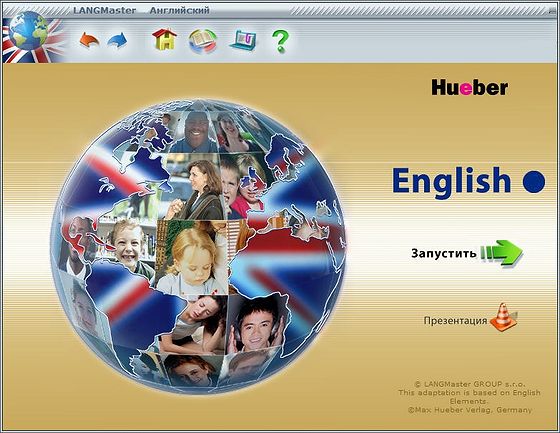This screenshot has width=560, height=433.
Task: Click the boy with headphones photo
Action: (x=256, y=324)
